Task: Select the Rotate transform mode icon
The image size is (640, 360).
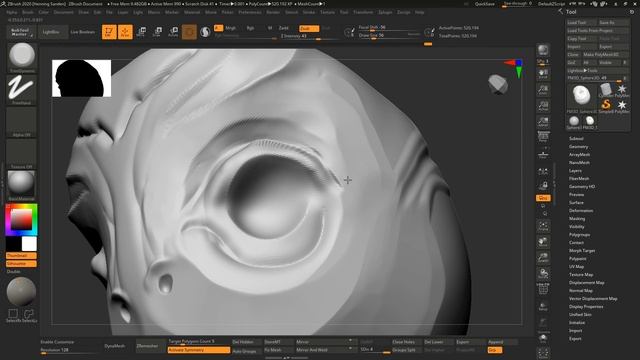Action: (173, 31)
